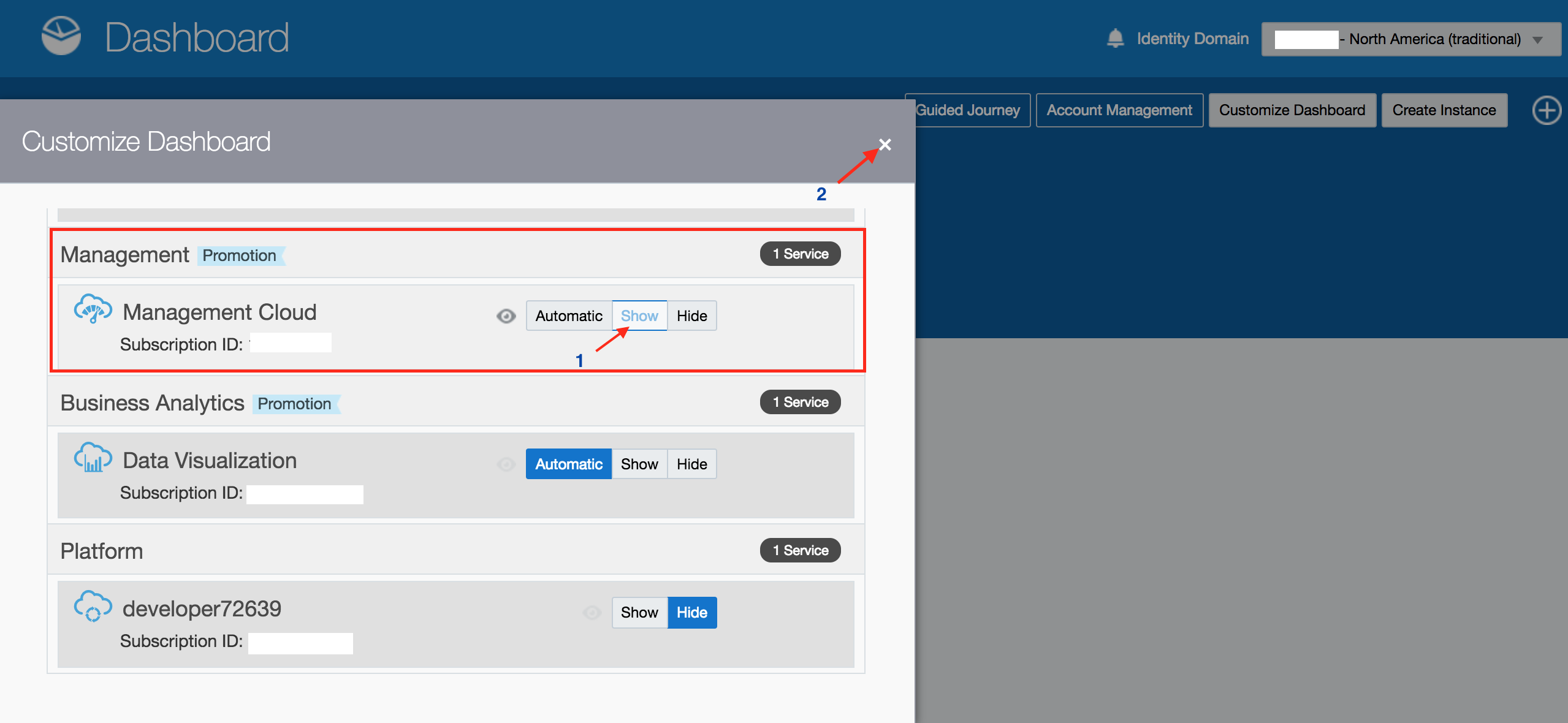Screen dimensions: 1568x723
Task: Set Data Visualization to Automatic
Action: pos(569,464)
